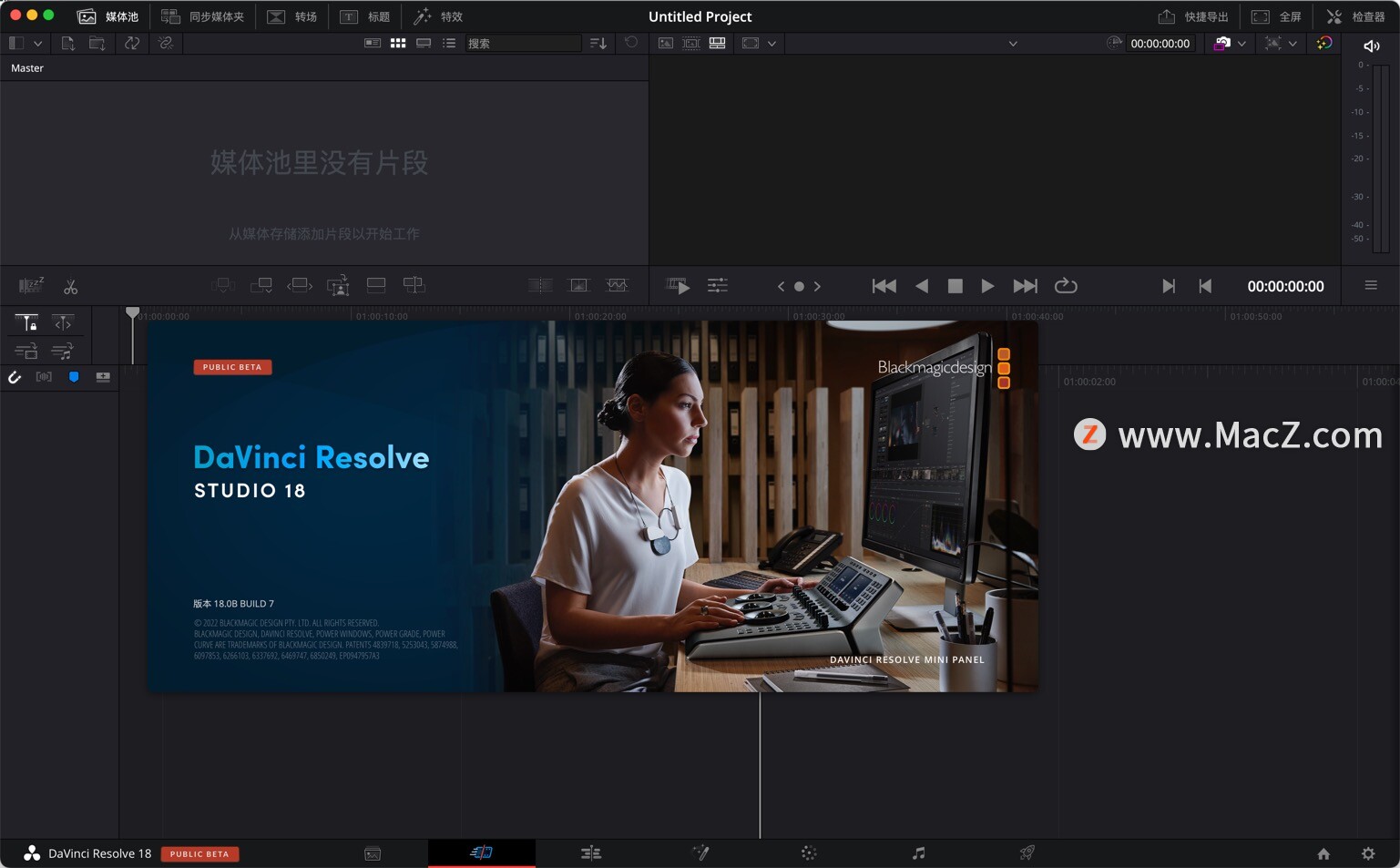
Task: Select source clip viewer mode
Action: click(666, 43)
